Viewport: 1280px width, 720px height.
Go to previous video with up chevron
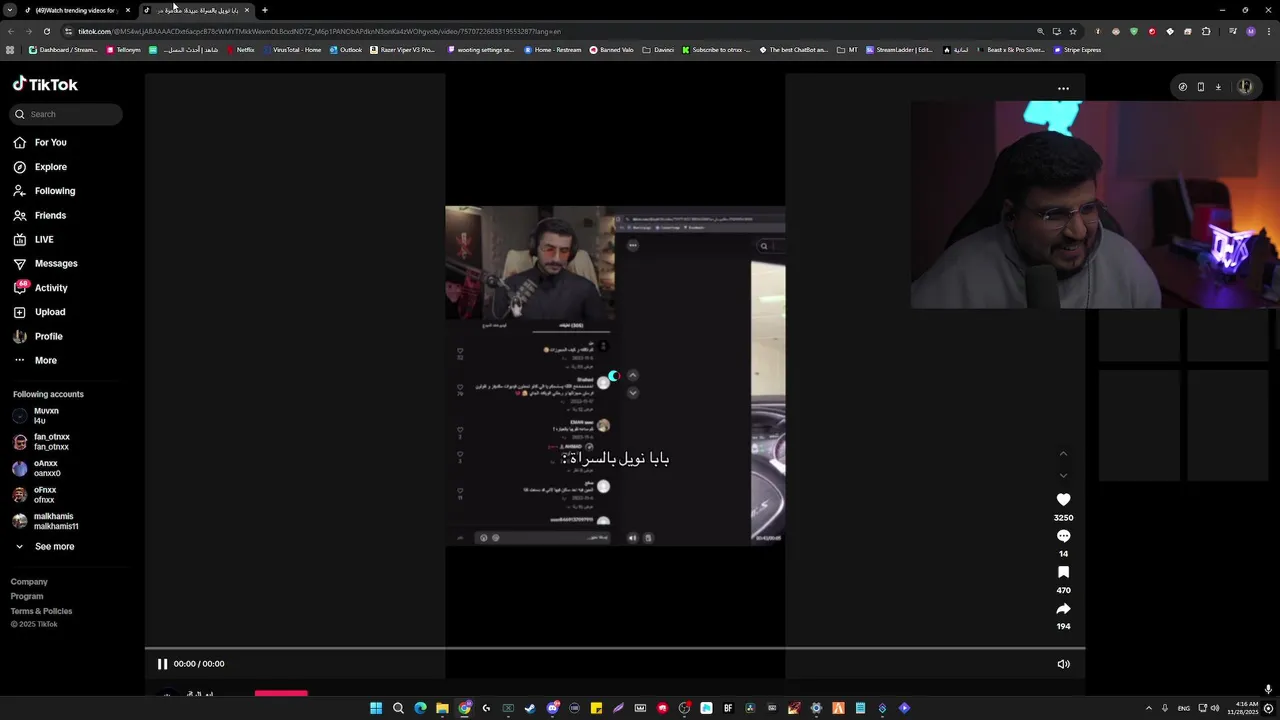pyautogui.click(x=1063, y=454)
